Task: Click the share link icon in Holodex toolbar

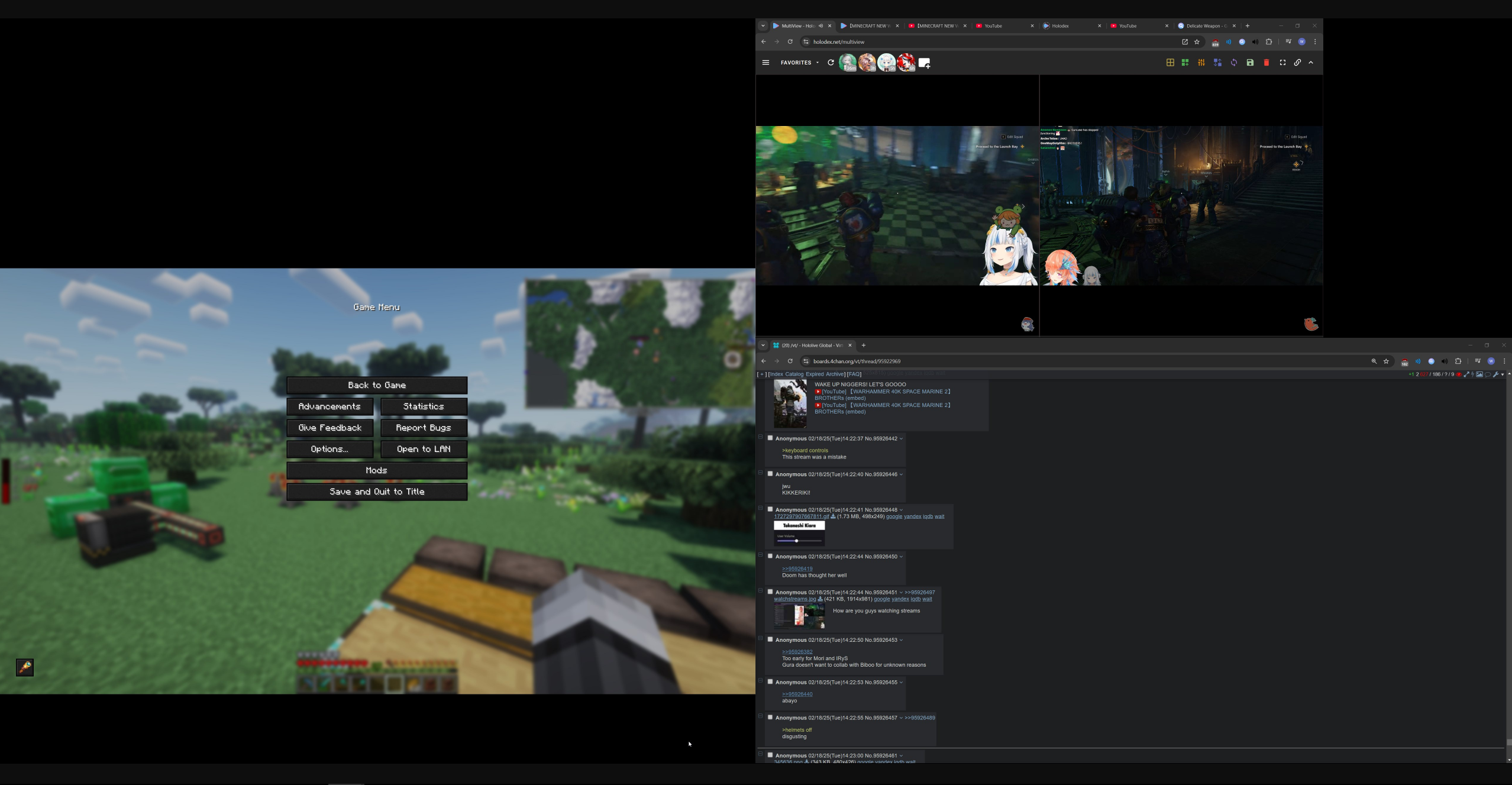Action: point(1297,63)
